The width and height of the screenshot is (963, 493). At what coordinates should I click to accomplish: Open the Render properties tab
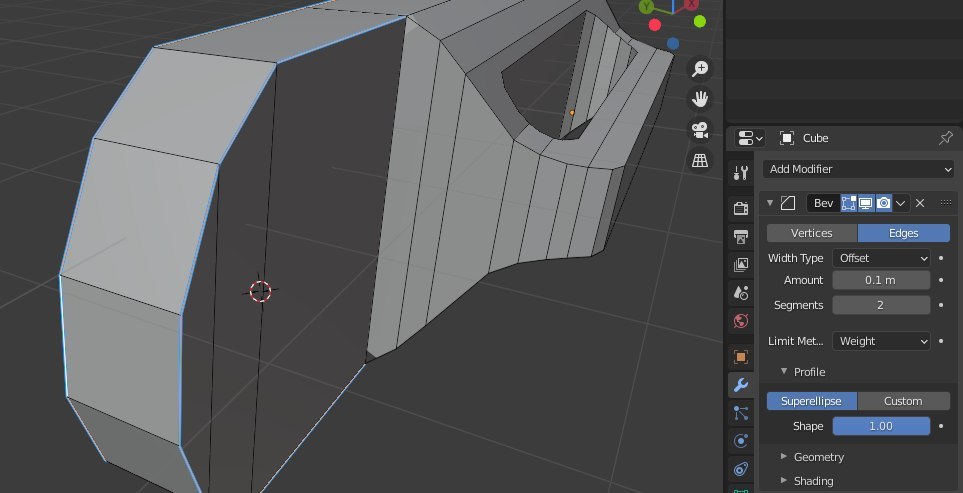(741, 208)
